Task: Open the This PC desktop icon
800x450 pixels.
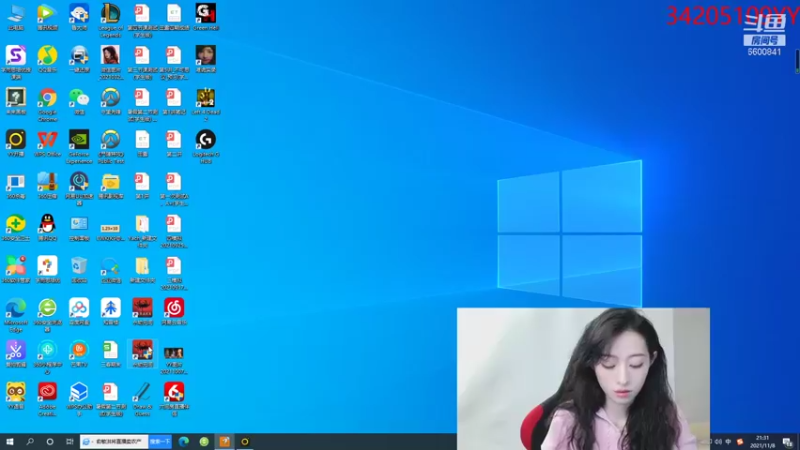Action: pyautogui.click(x=16, y=17)
